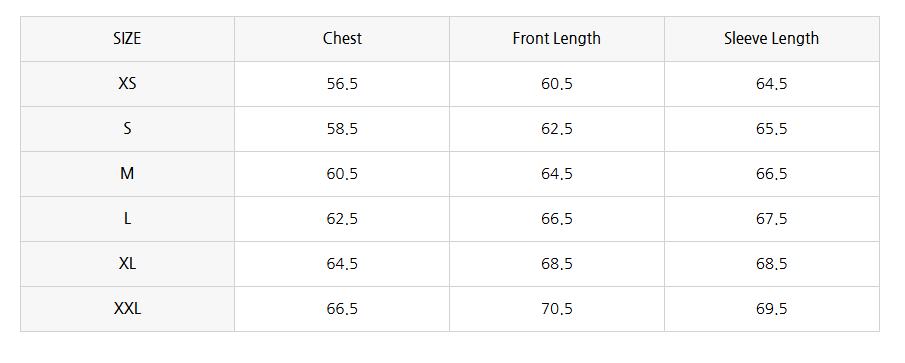Click the SIZE column header
This screenshot has width=905, height=363.
coord(127,39)
